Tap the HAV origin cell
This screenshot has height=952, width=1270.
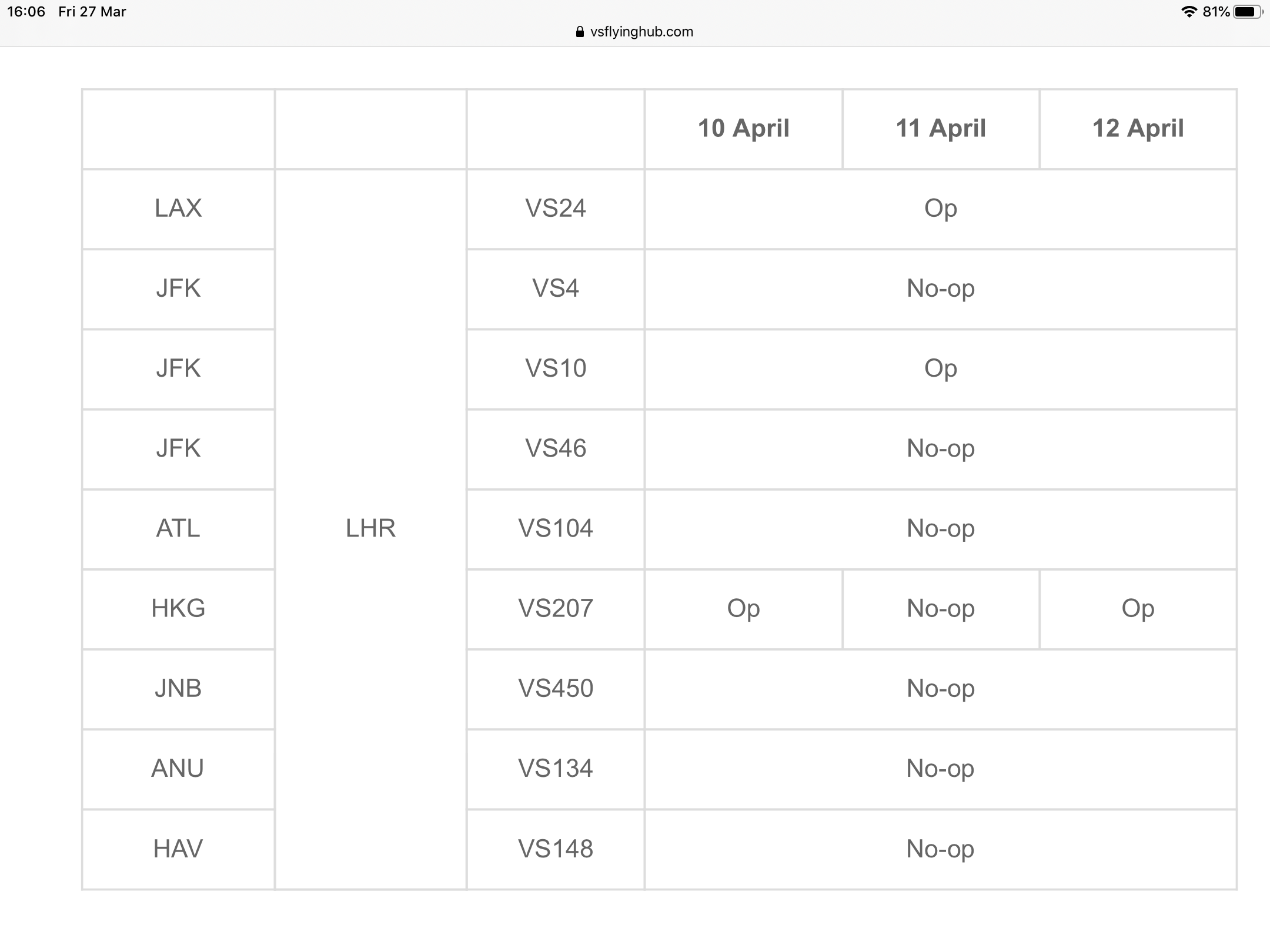pos(178,849)
